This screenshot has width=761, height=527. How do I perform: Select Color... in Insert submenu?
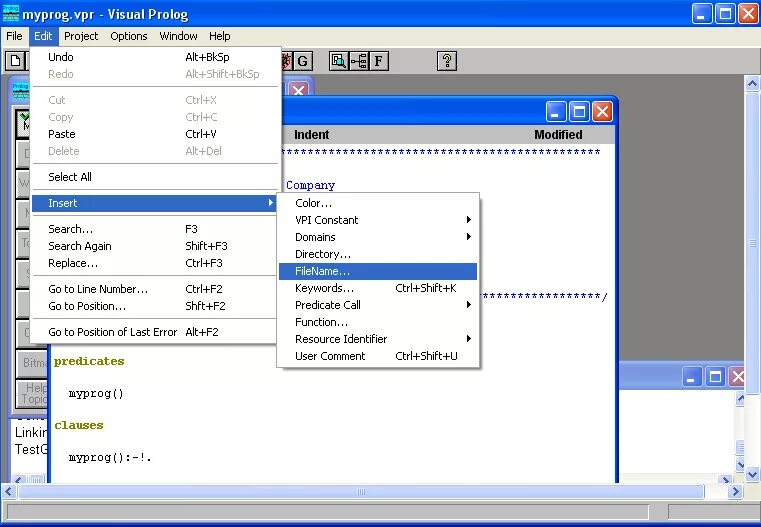coord(378,203)
